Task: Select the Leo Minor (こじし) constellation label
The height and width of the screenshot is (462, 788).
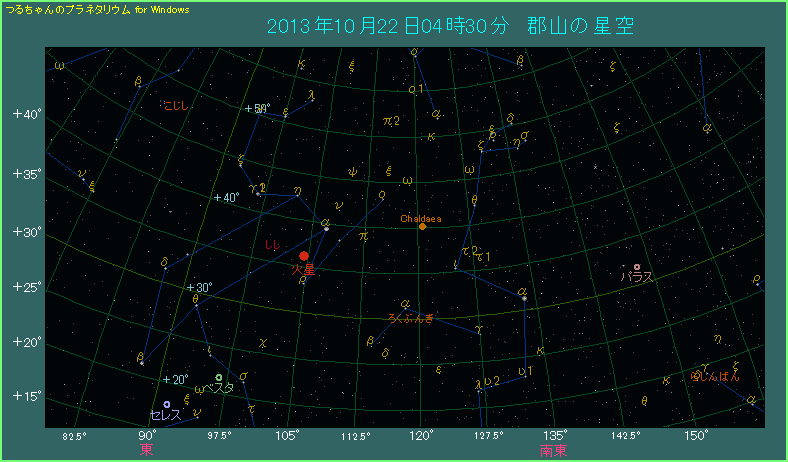Action: tap(175, 104)
